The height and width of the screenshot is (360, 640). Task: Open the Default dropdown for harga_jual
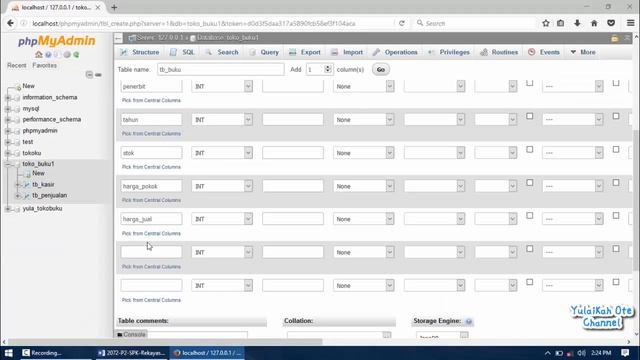click(x=363, y=219)
